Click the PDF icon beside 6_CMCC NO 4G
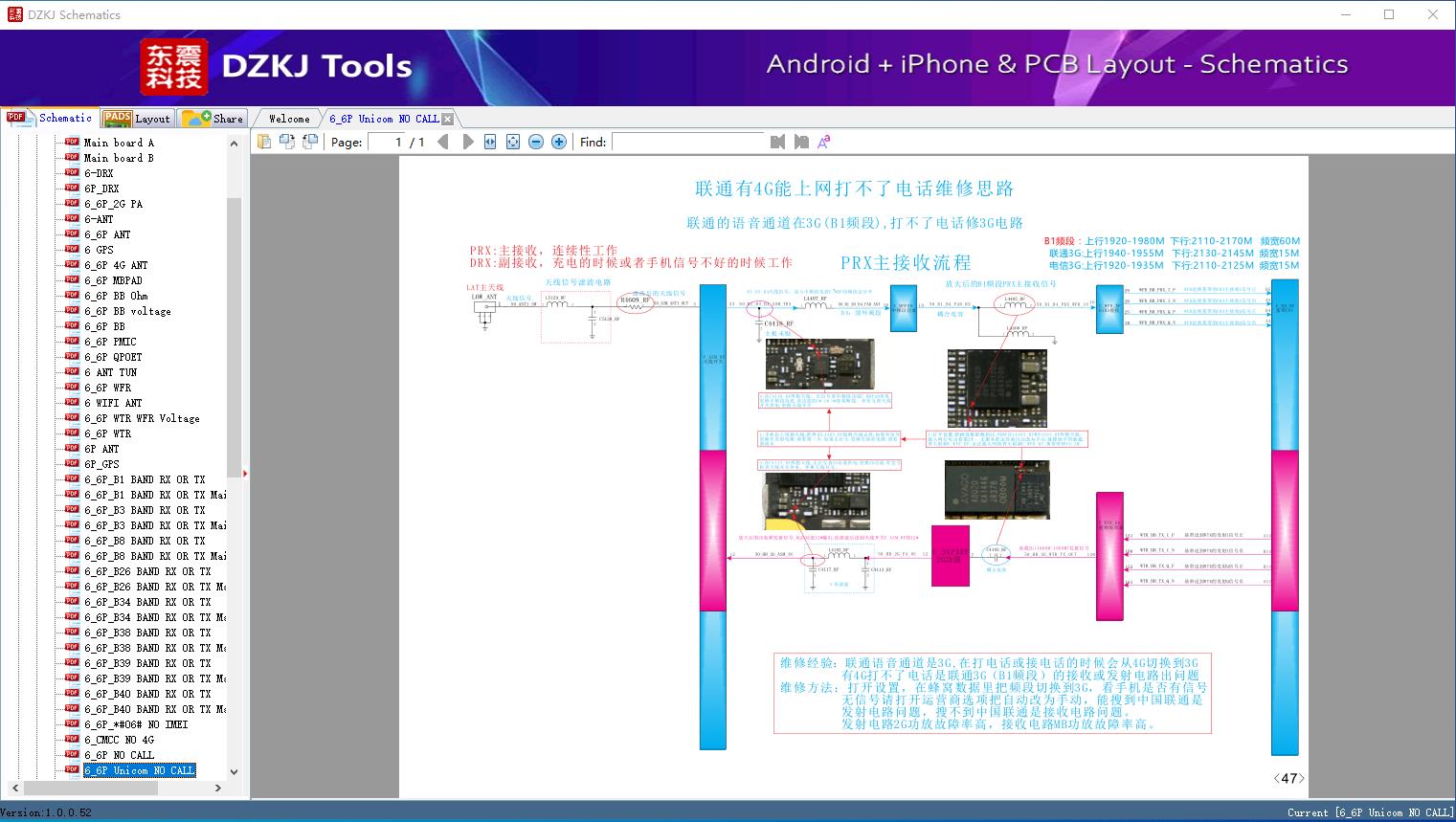Viewport: 1456px width, 822px height. [x=72, y=739]
